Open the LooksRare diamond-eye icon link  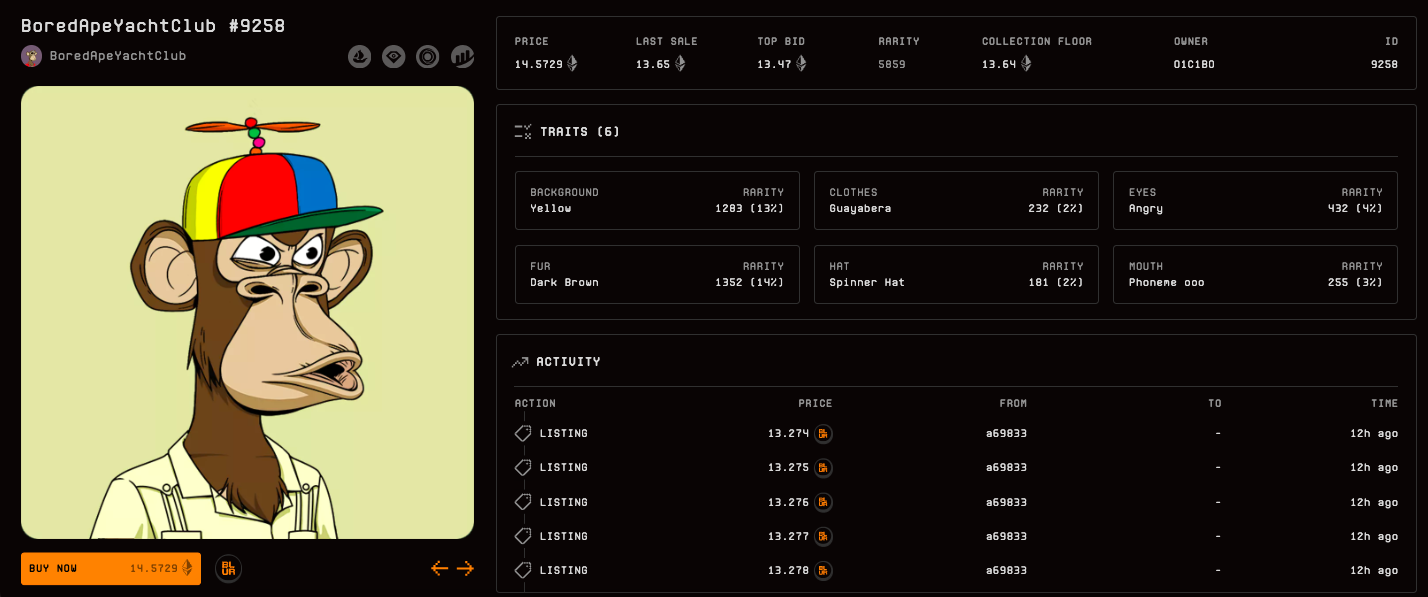point(394,57)
